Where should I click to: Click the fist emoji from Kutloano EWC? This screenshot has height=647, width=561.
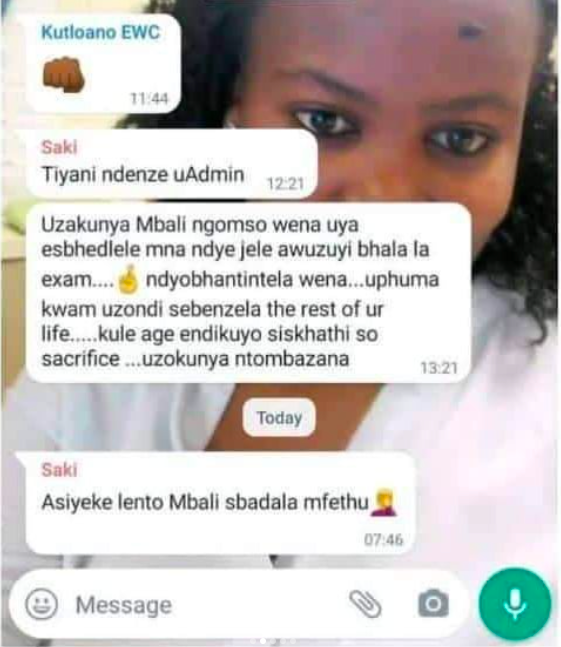pos(64,75)
